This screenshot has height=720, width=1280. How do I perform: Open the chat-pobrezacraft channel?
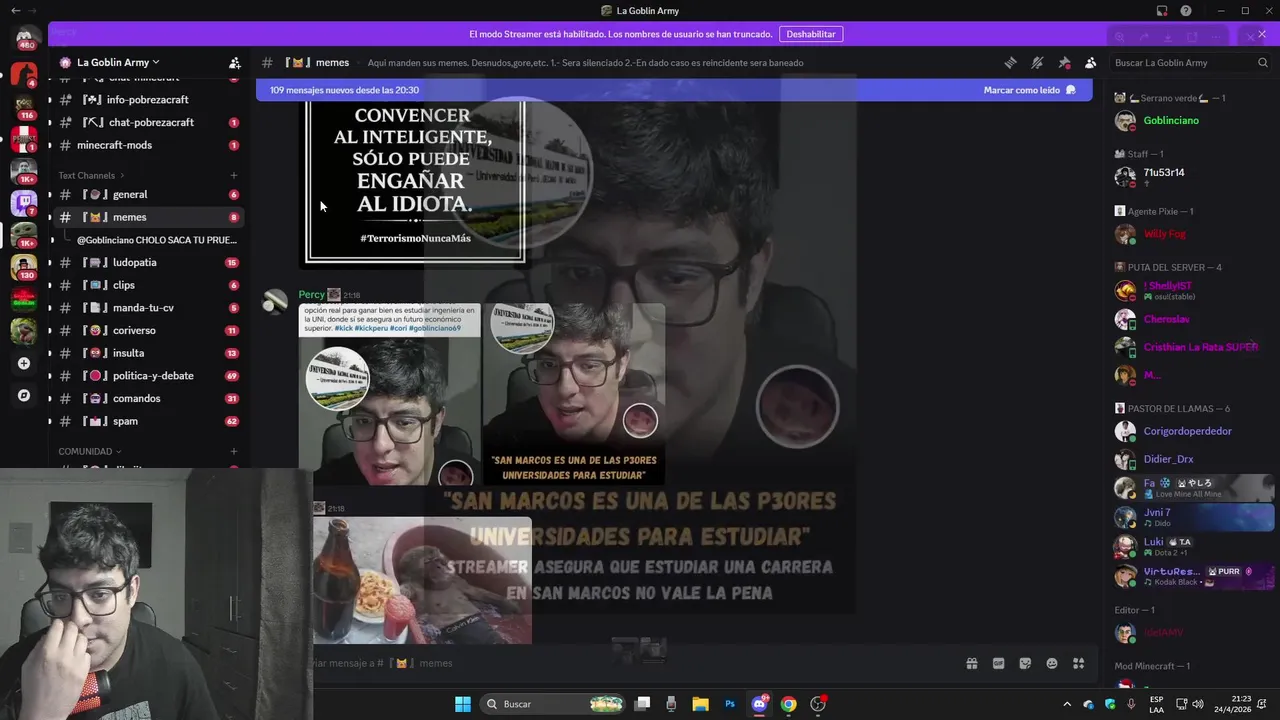148,122
